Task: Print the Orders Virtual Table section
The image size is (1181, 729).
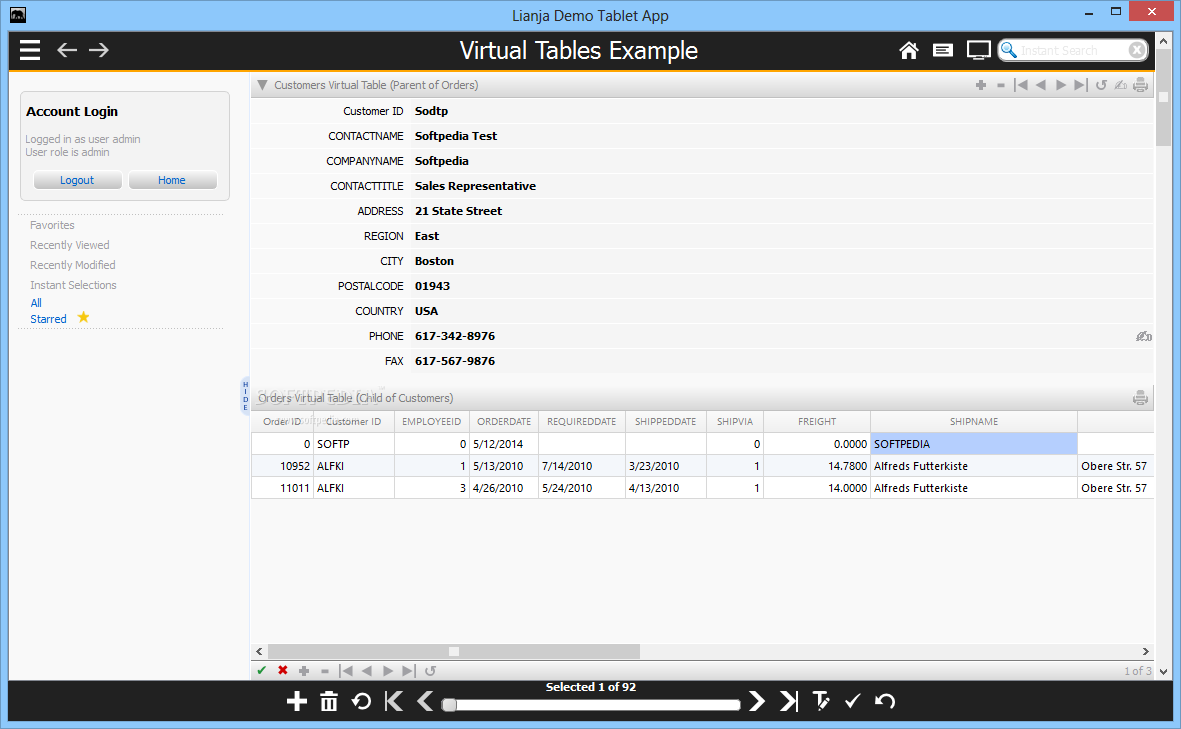Action: coord(1140,398)
